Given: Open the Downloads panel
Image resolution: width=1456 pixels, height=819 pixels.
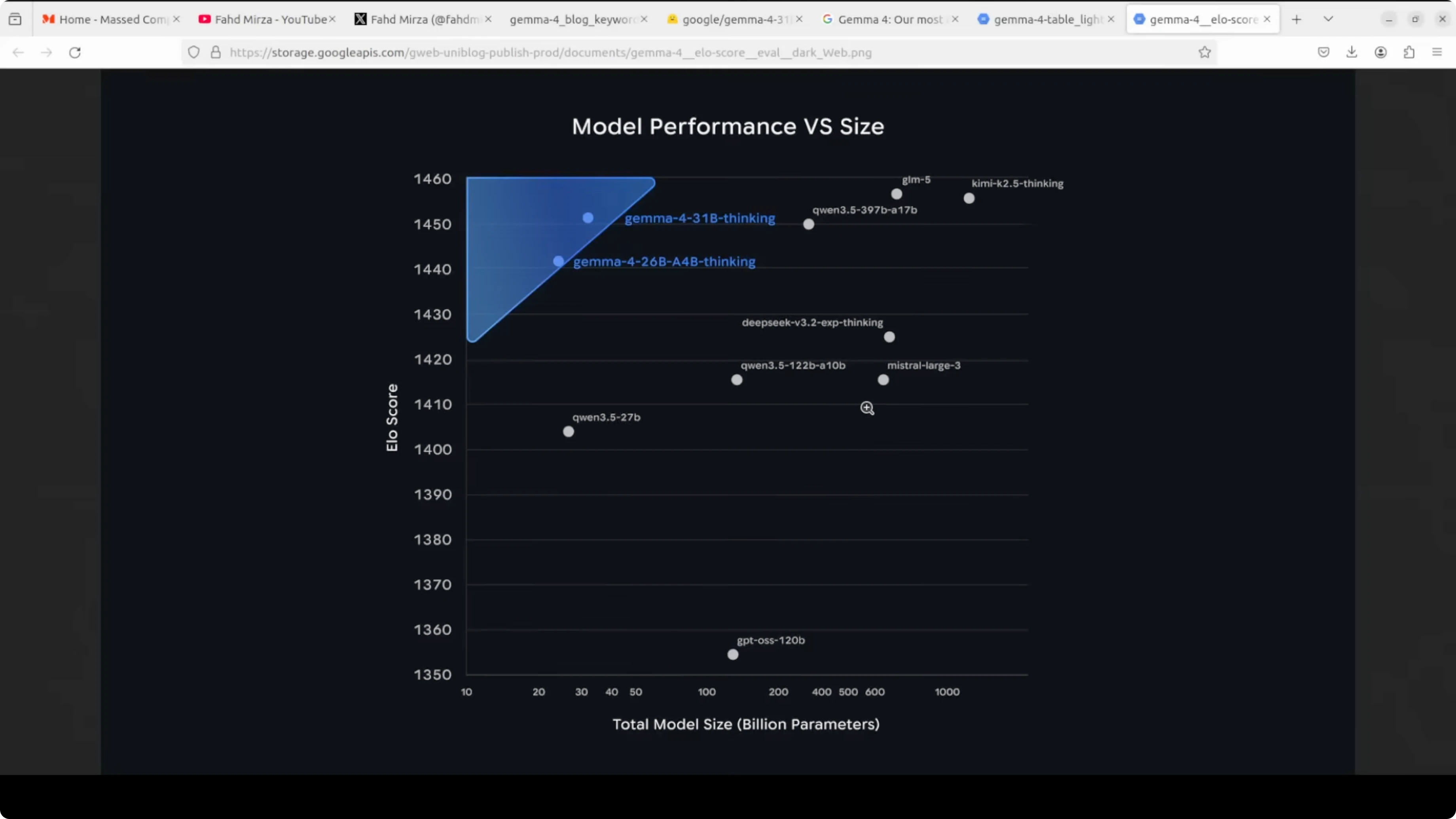Looking at the screenshot, I should click(x=1352, y=53).
